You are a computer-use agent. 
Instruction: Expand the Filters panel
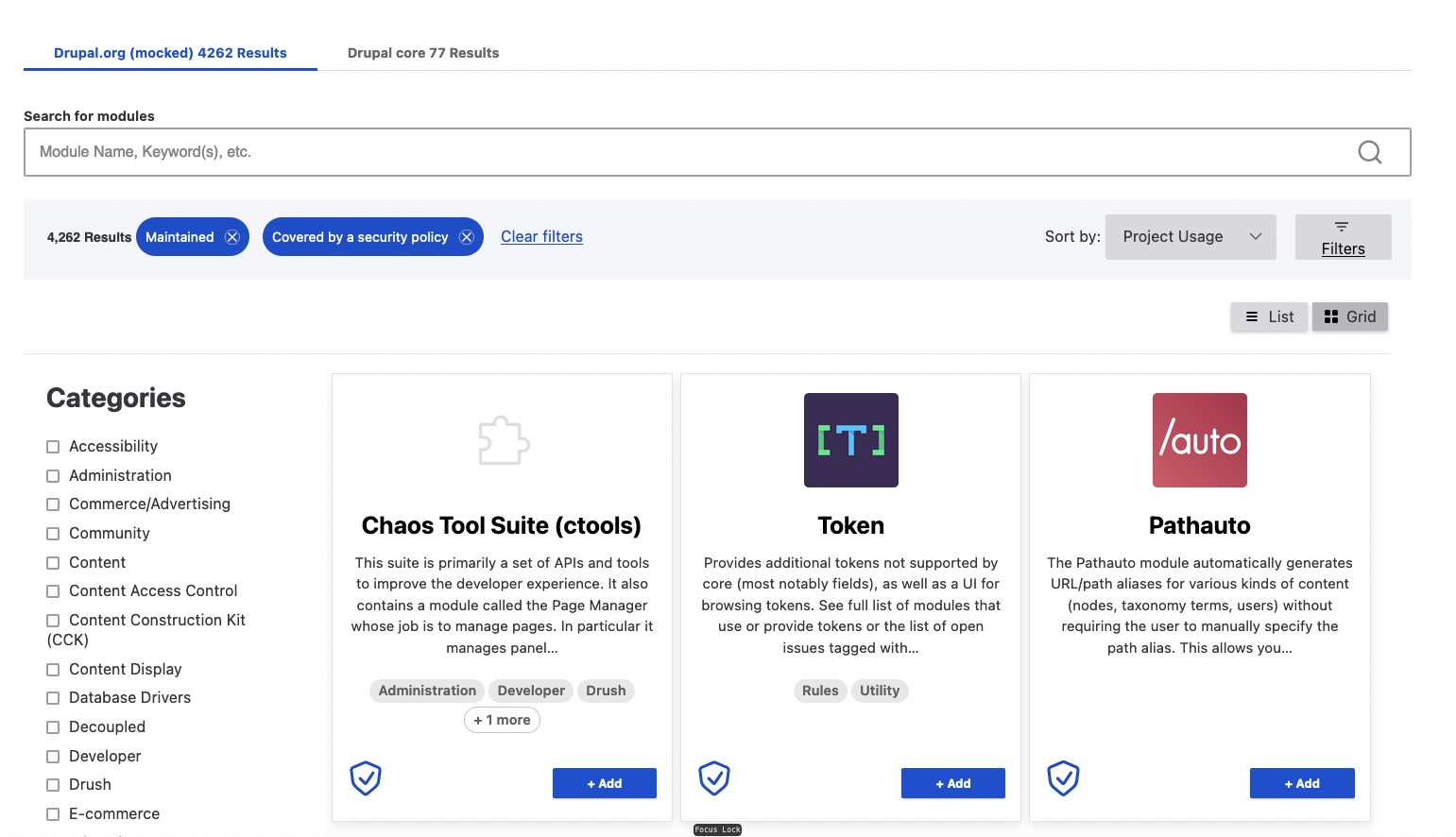pos(1343,237)
